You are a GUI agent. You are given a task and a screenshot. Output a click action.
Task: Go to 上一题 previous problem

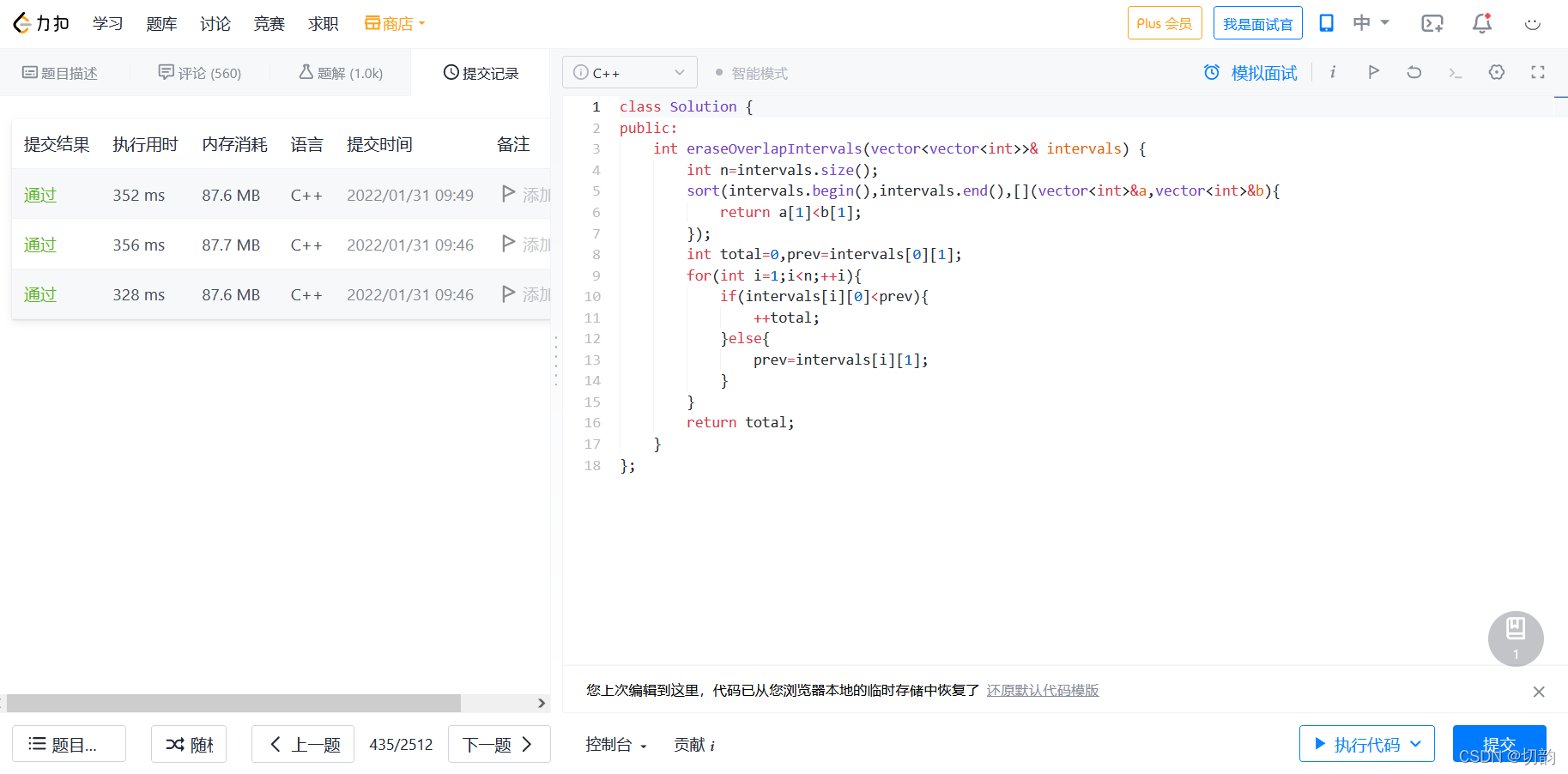(x=303, y=744)
